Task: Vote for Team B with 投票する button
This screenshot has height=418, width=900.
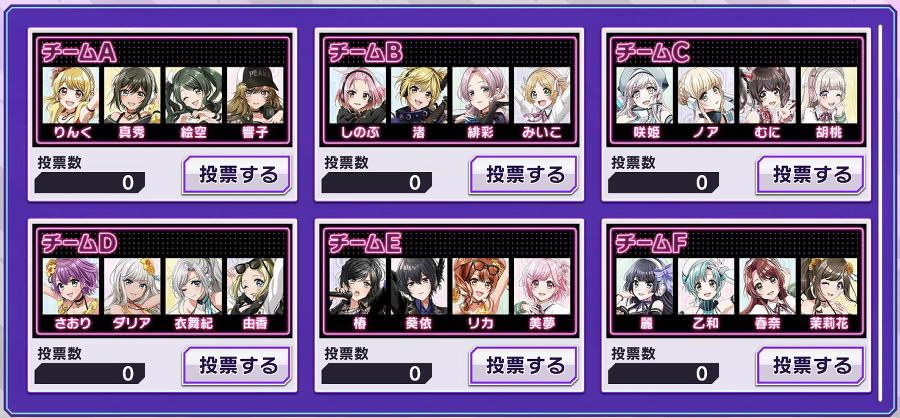Action: (x=523, y=175)
